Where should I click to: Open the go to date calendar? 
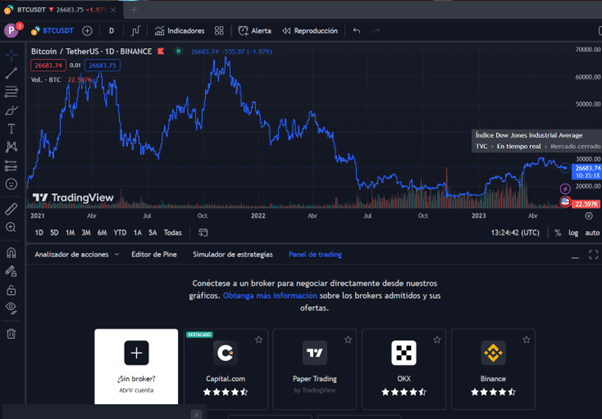(x=203, y=233)
